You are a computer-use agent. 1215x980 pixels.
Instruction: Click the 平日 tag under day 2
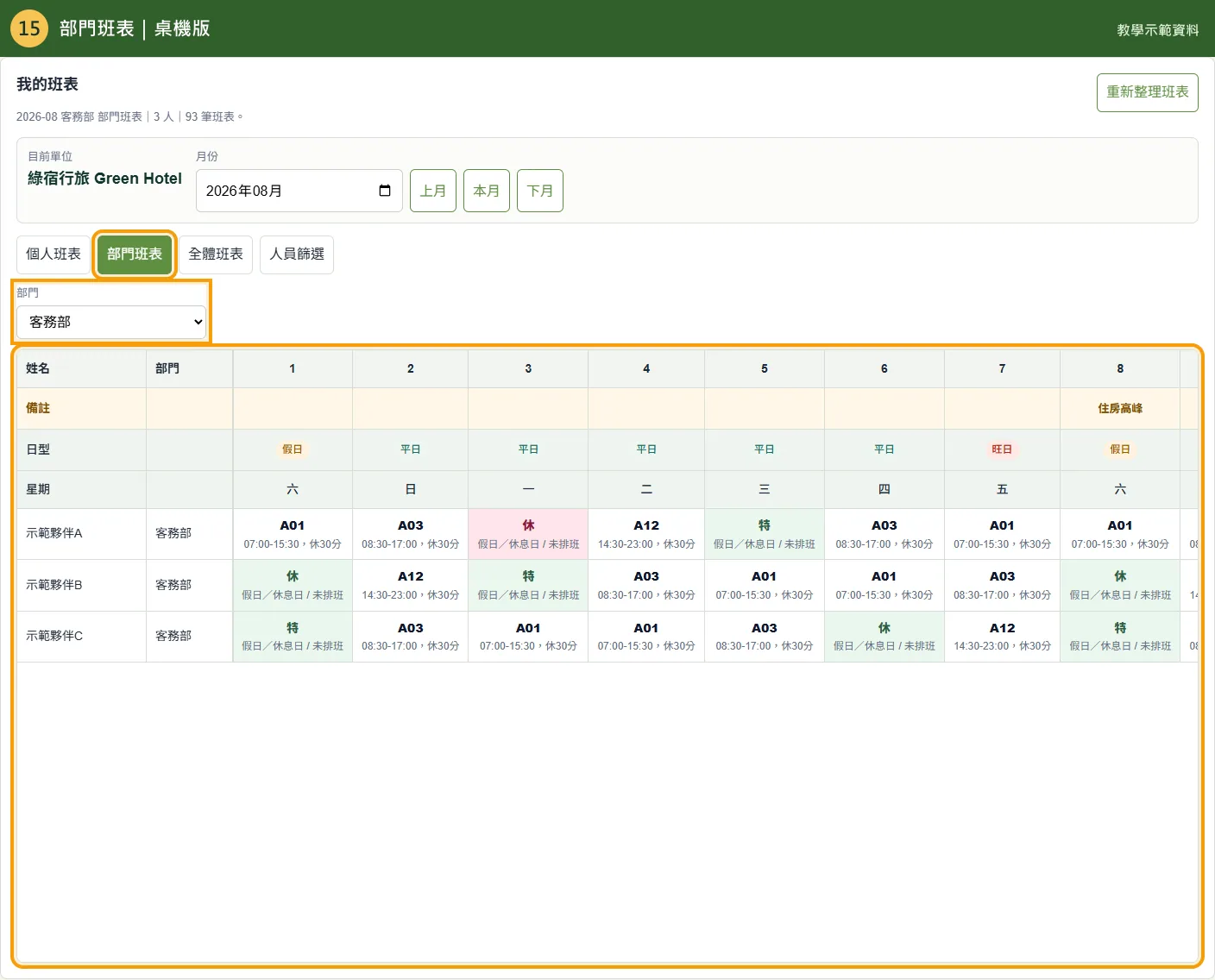point(411,449)
